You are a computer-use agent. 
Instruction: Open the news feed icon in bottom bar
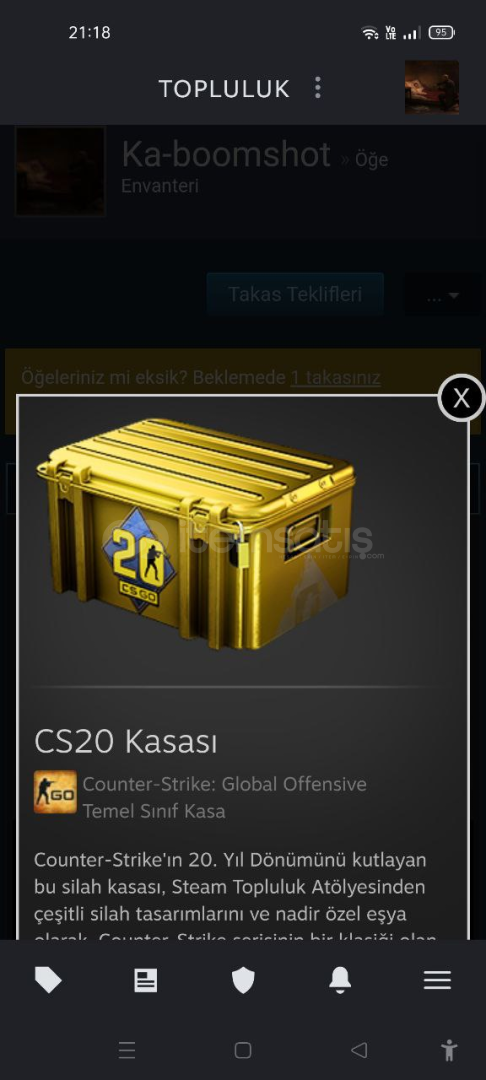point(145,980)
